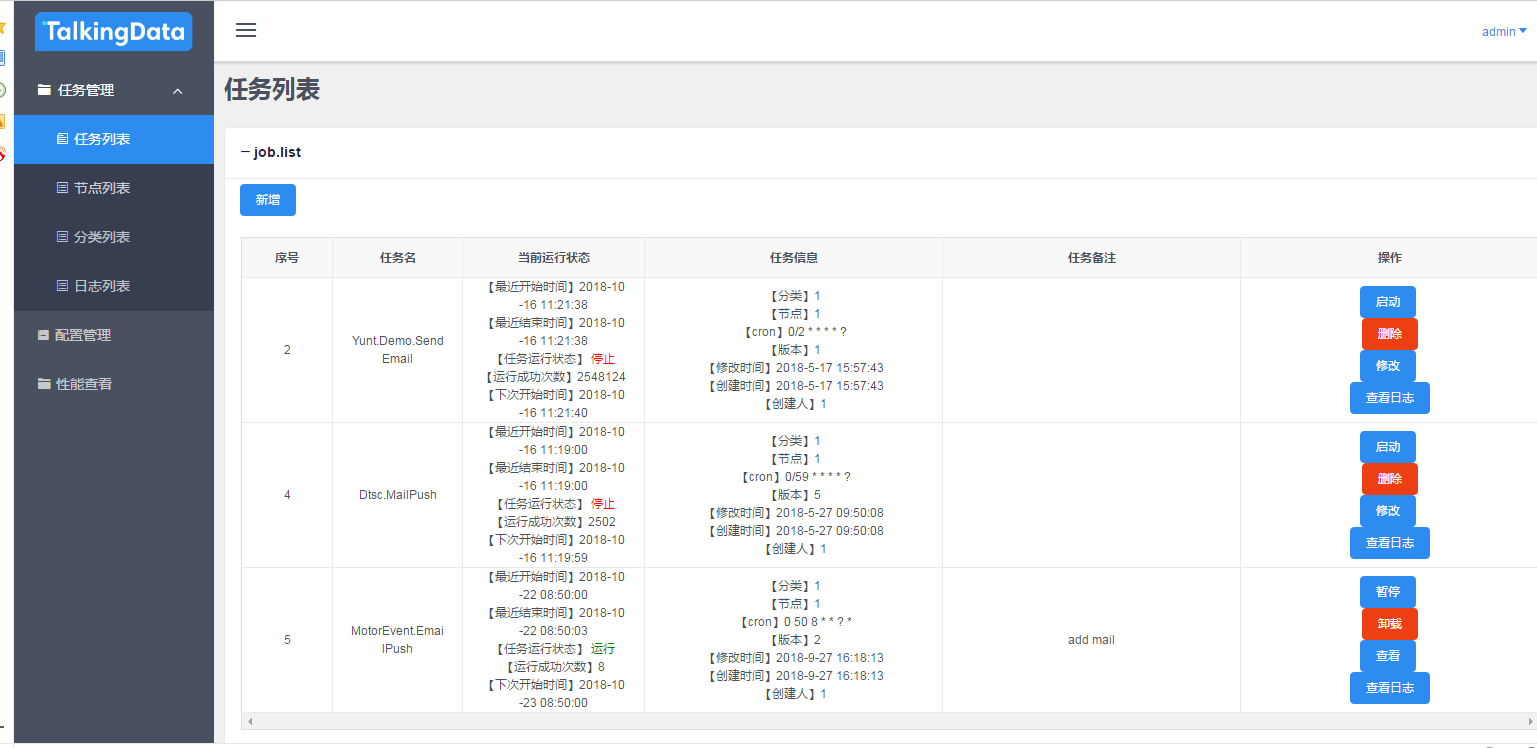Click 查看日志 for MotorEvent.EmailPush
The width and height of the screenshot is (1537, 748).
point(1390,688)
